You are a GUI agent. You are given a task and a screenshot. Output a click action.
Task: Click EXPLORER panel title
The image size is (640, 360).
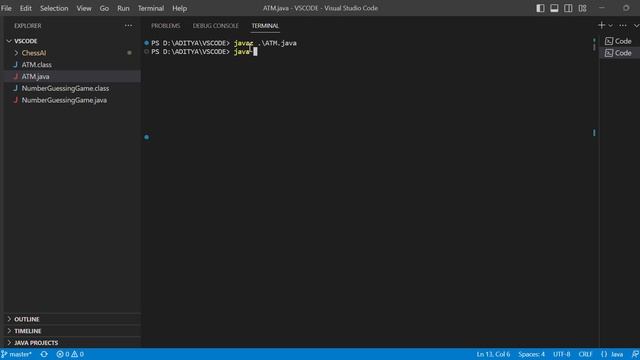[x=28, y=26]
